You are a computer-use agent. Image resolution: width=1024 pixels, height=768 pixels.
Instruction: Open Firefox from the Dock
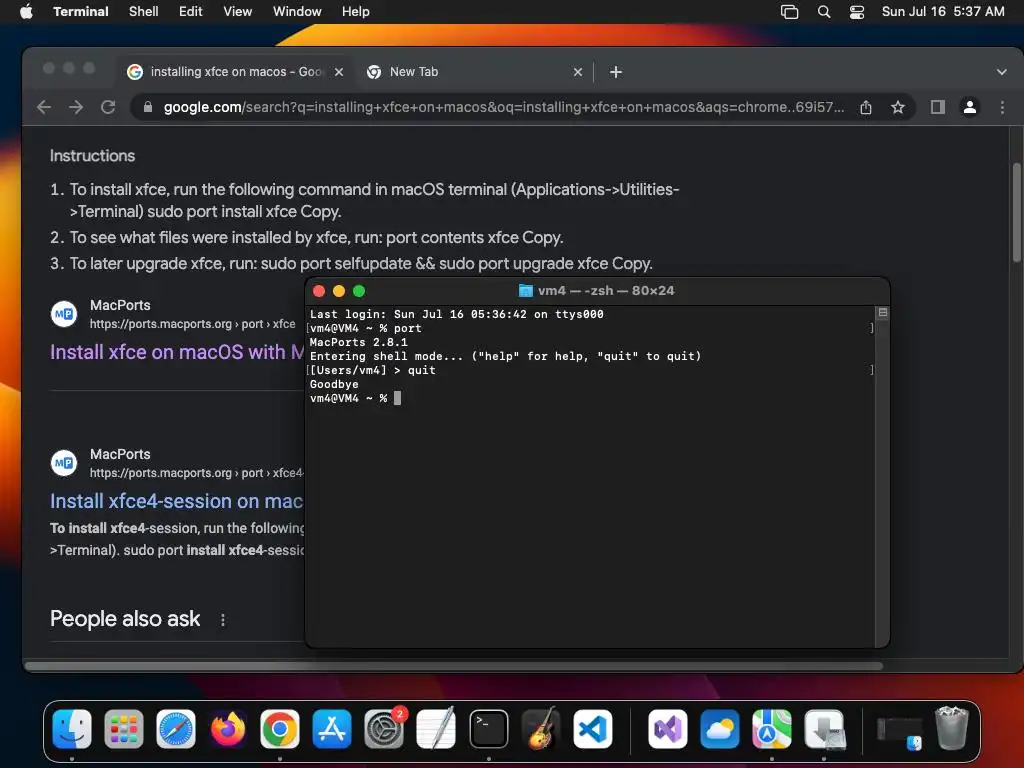coord(228,729)
